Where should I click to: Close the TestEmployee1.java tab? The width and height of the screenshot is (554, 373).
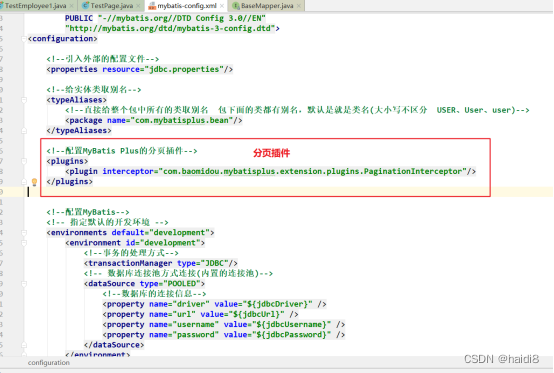pos(72,6)
